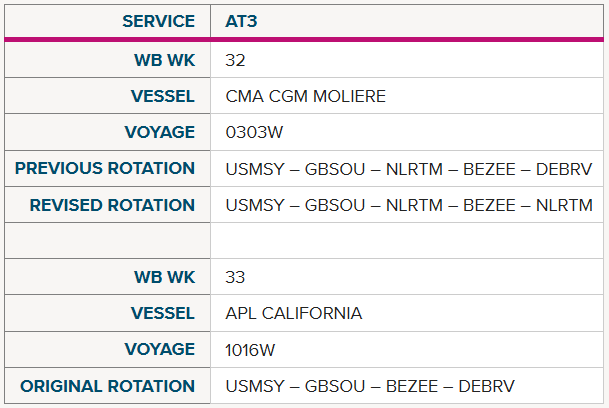Click the SERVICE header cell
Image resolution: width=609 pixels, height=408 pixels.
(108, 21)
